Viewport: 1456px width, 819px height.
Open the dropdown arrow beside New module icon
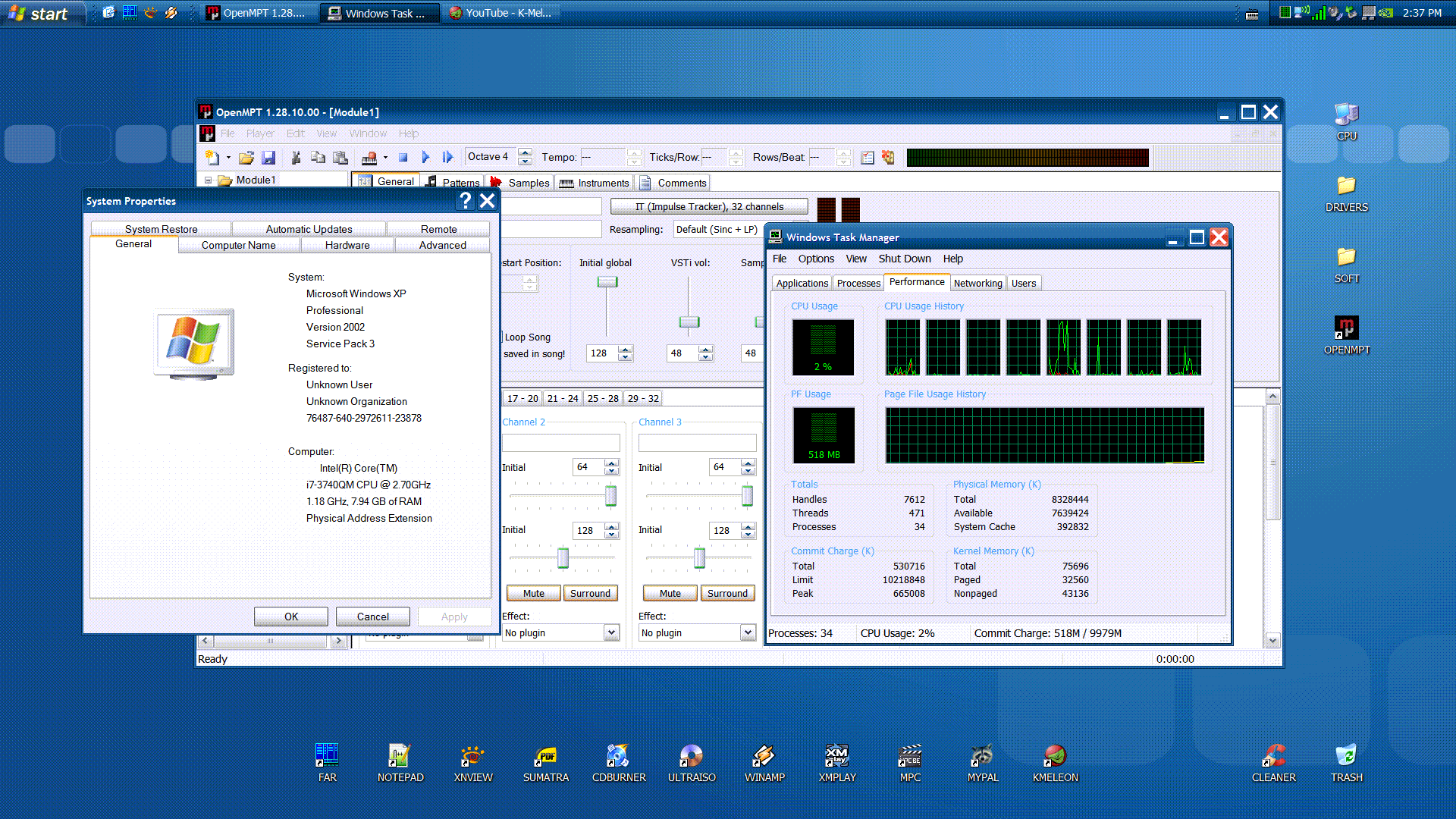(x=228, y=158)
